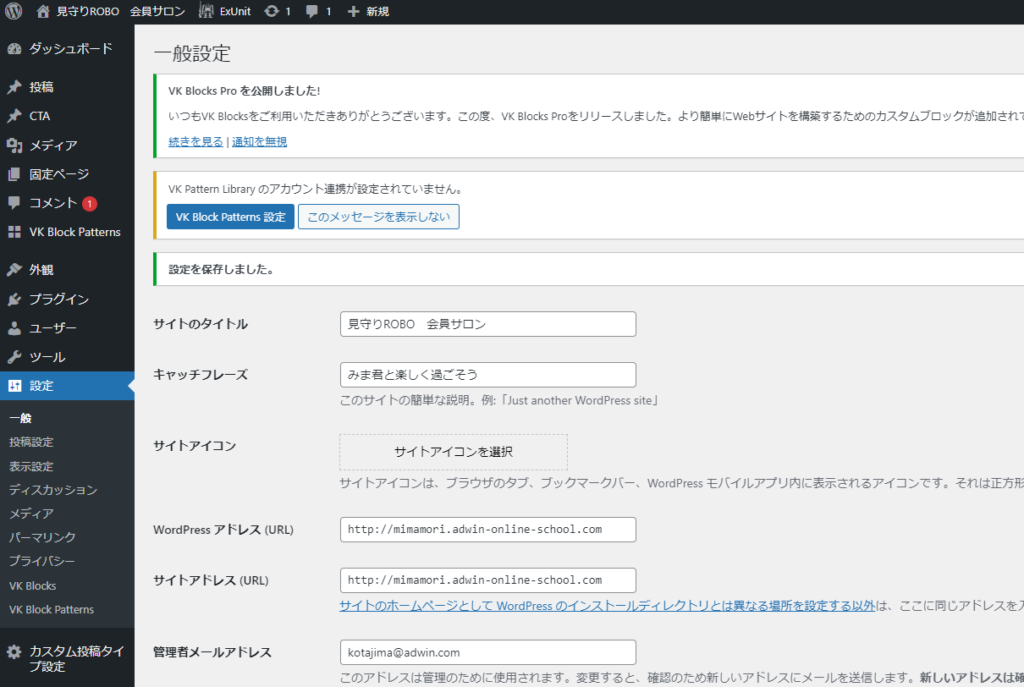Click the ExUnit icon in admin bar

205,12
